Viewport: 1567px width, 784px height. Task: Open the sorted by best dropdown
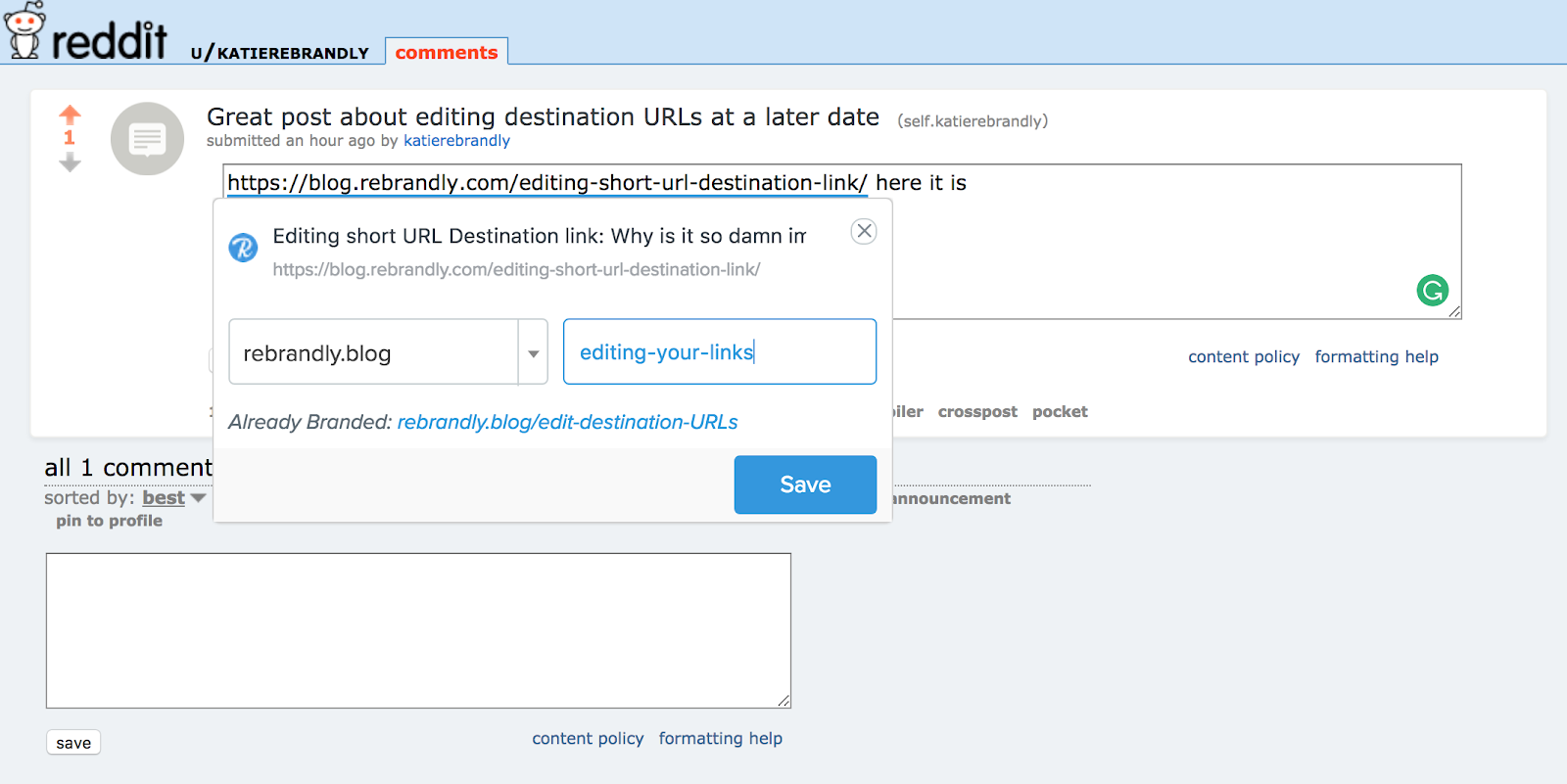click(x=173, y=497)
